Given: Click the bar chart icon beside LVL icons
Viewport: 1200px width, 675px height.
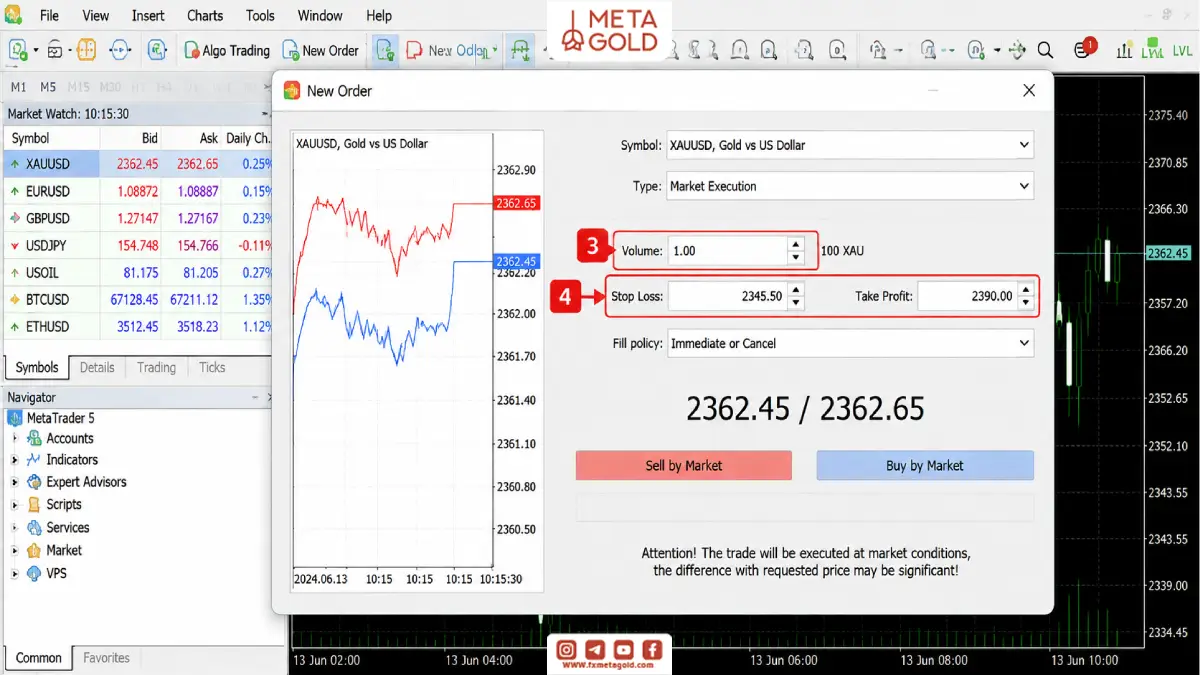Looking at the screenshot, I should click(1123, 50).
